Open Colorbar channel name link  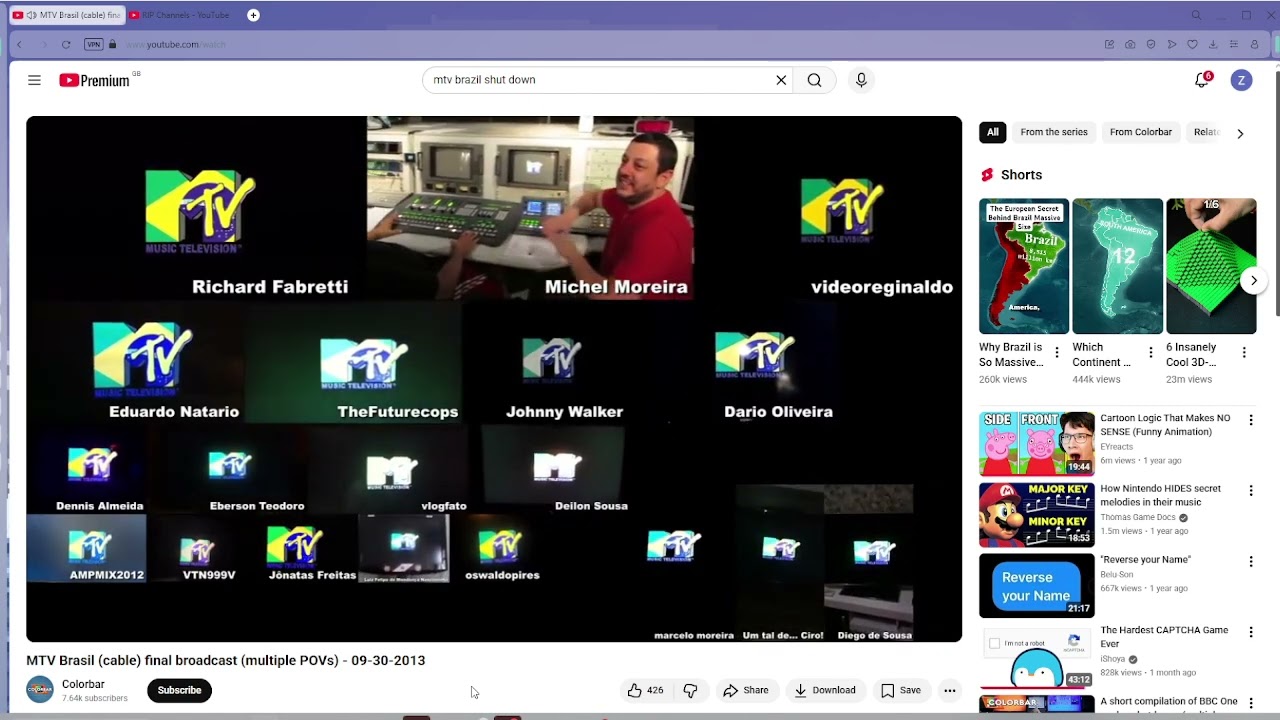point(83,684)
